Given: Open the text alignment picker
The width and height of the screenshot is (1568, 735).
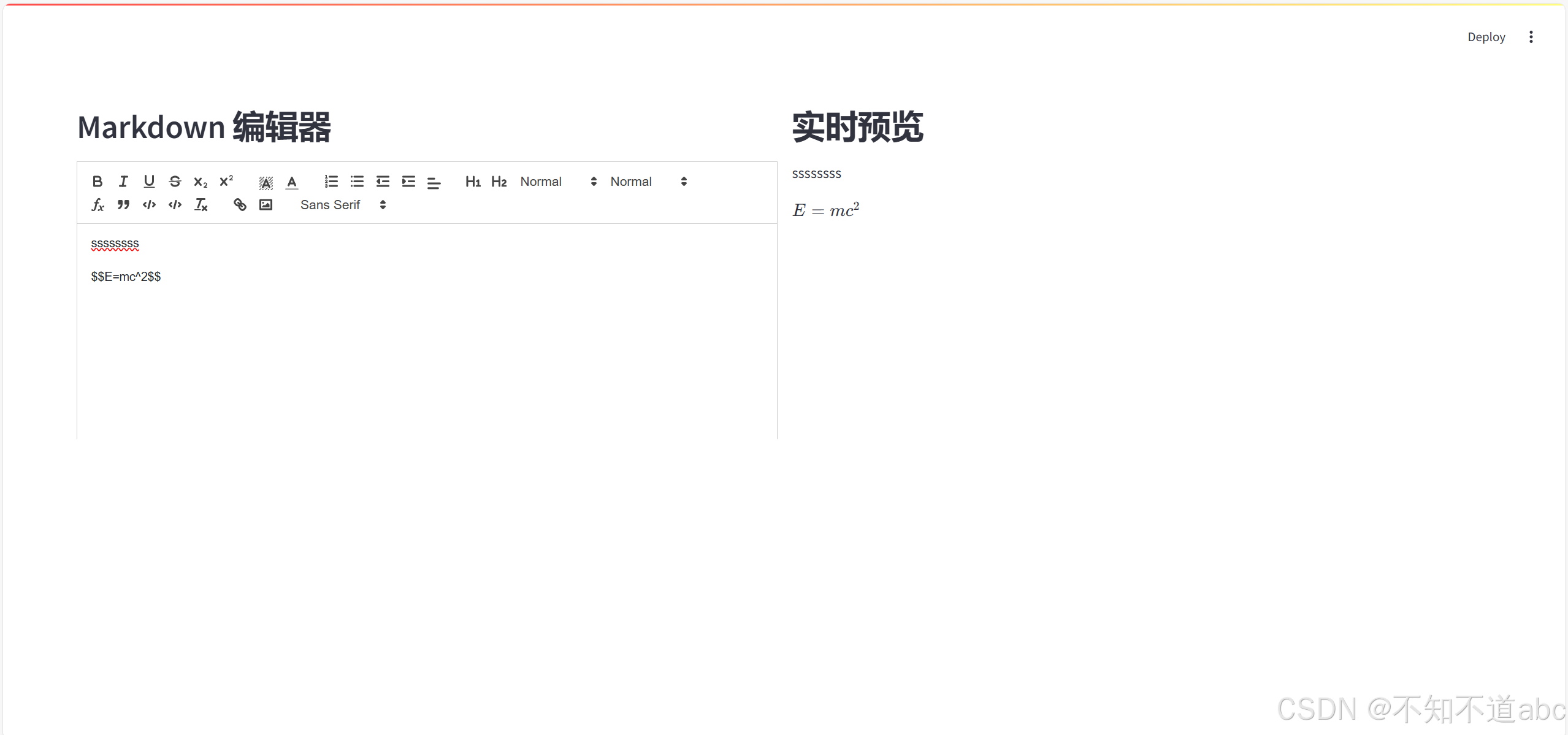Looking at the screenshot, I should [434, 183].
